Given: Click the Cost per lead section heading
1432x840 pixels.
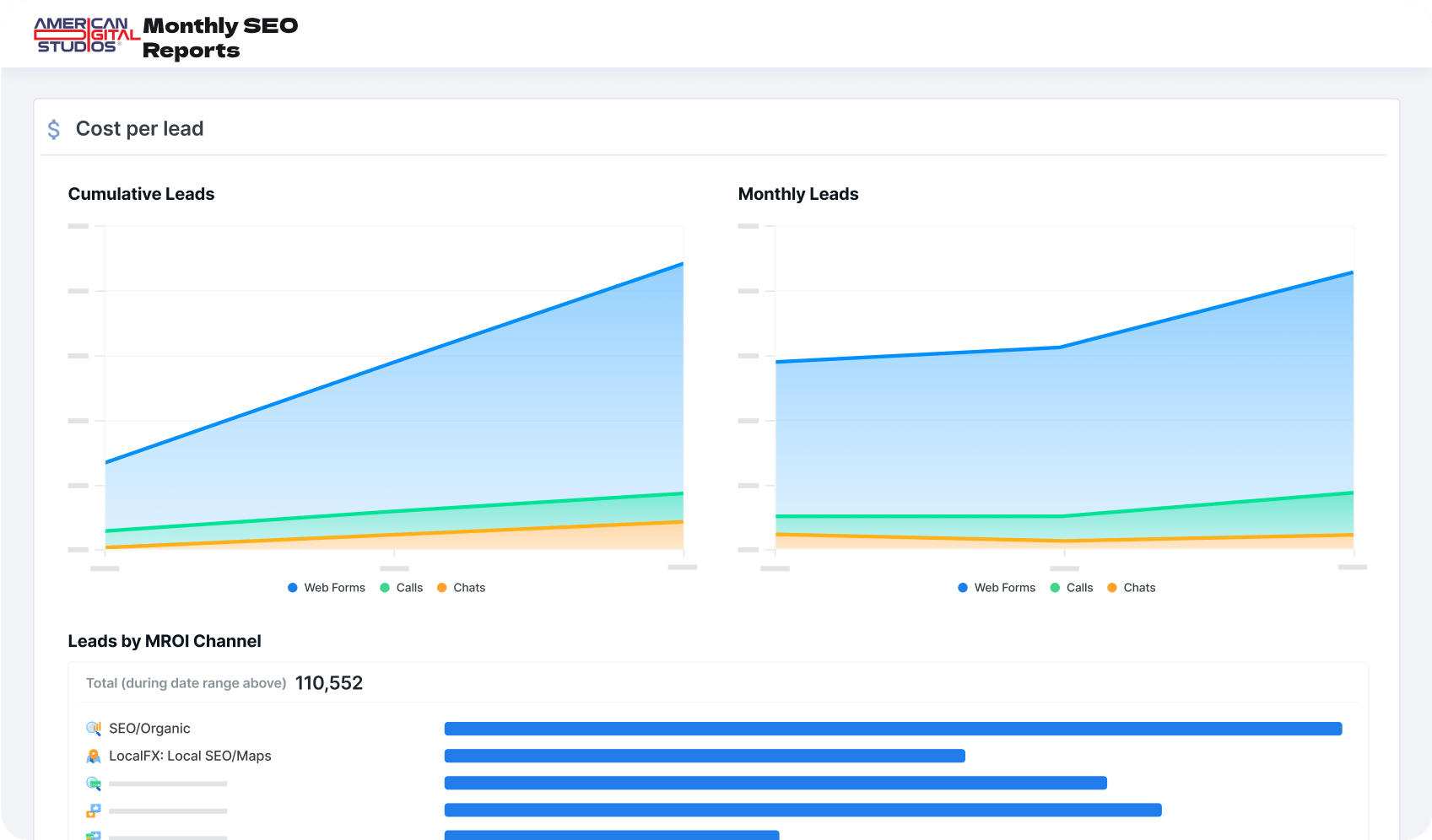Looking at the screenshot, I should [139, 129].
